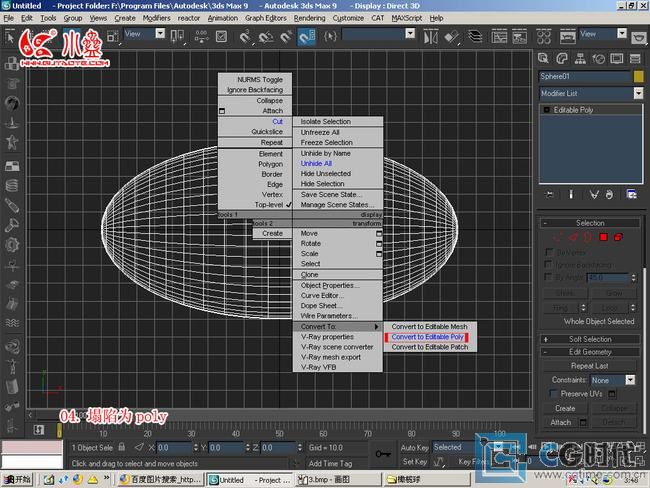Toggle Auto Key animation mode
Screen dimensions: 650x488
414,447
